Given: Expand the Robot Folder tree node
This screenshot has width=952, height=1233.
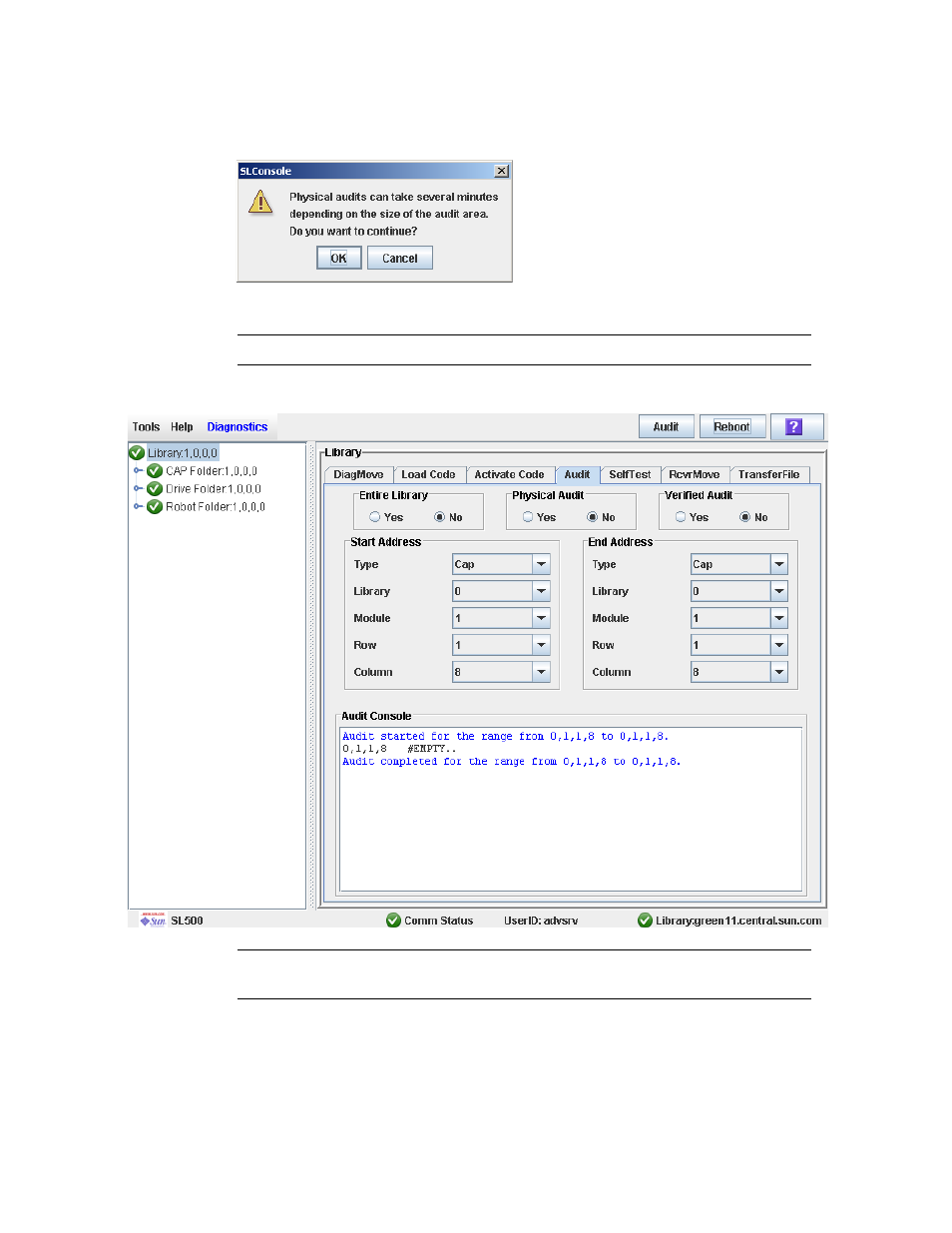Looking at the screenshot, I should (x=138, y=507).
